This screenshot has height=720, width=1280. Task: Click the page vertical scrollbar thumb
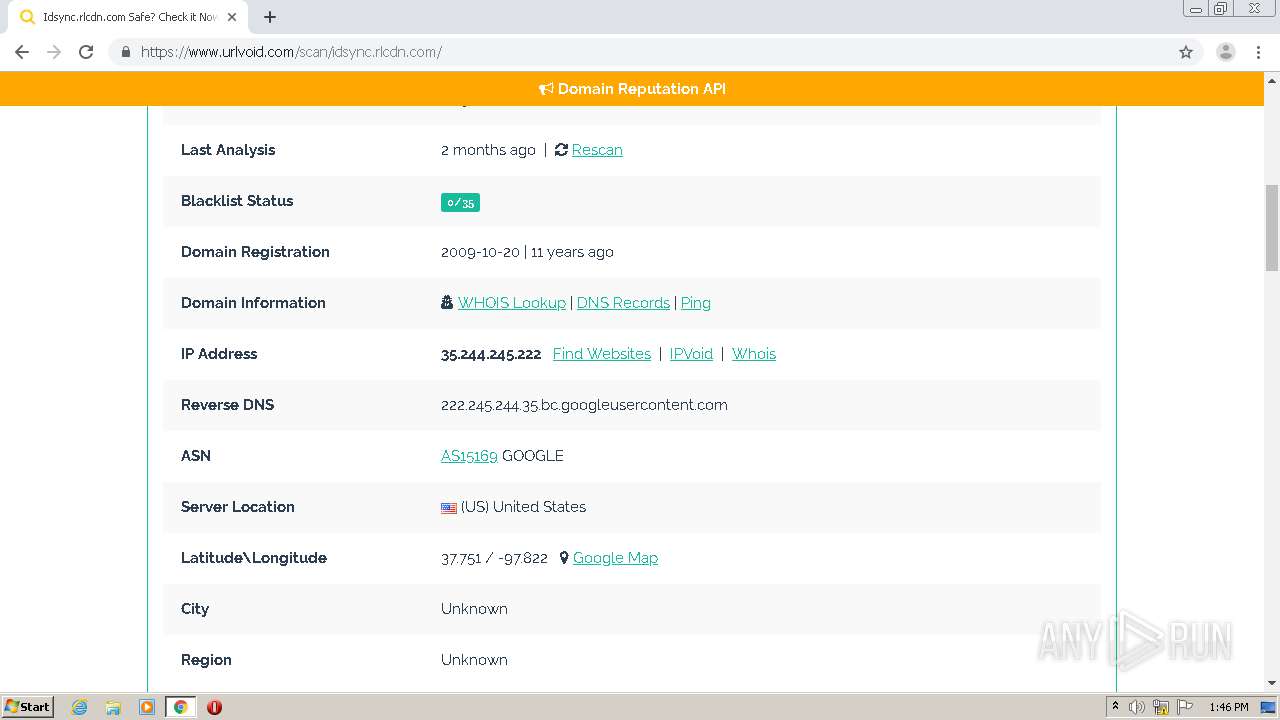(1272, 228)
